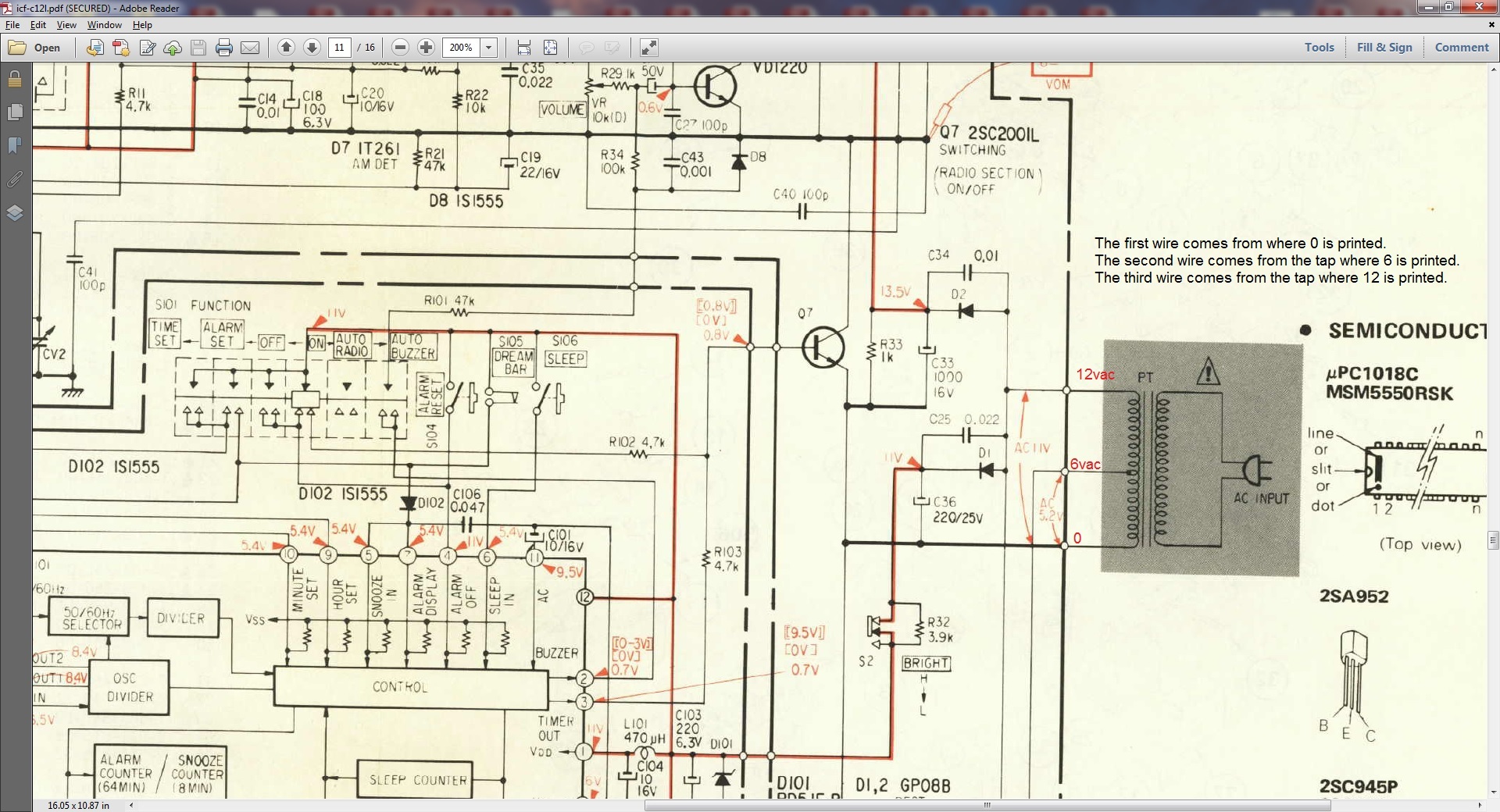Click the fit width scrolling mode icon

[x=524, y=48]
